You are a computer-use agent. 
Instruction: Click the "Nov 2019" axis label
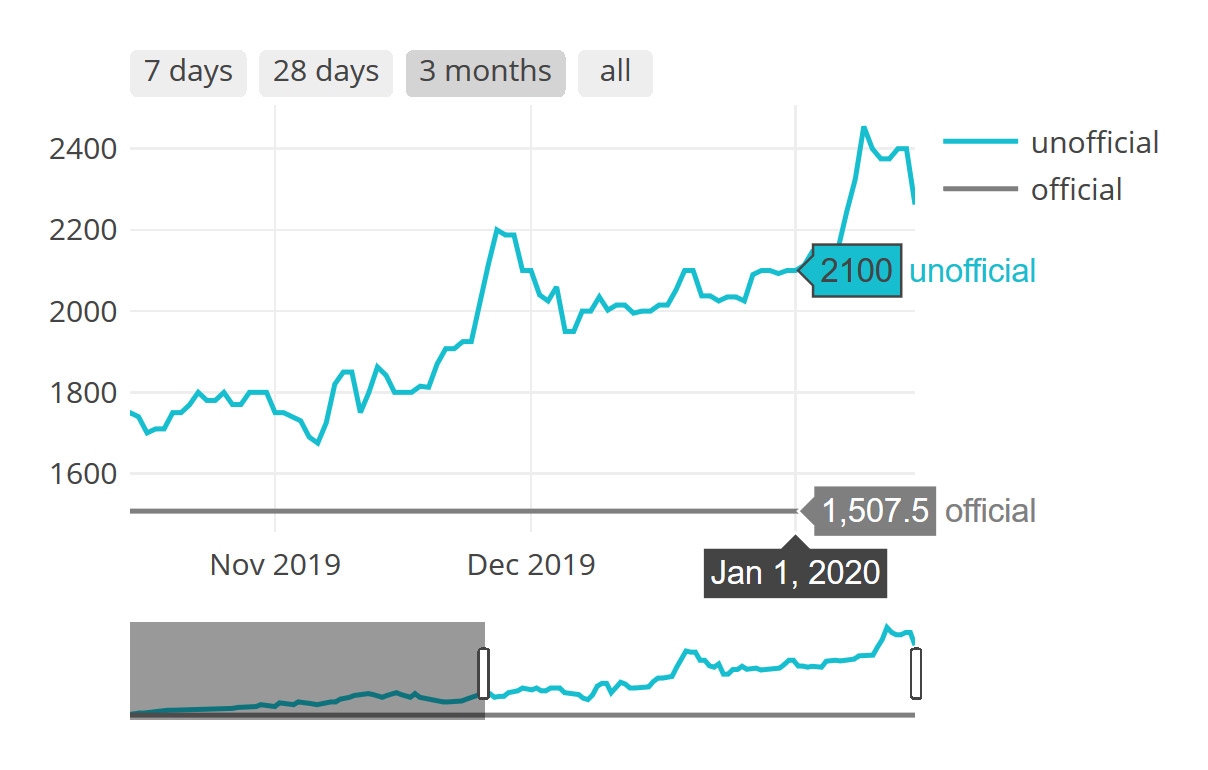274,565
